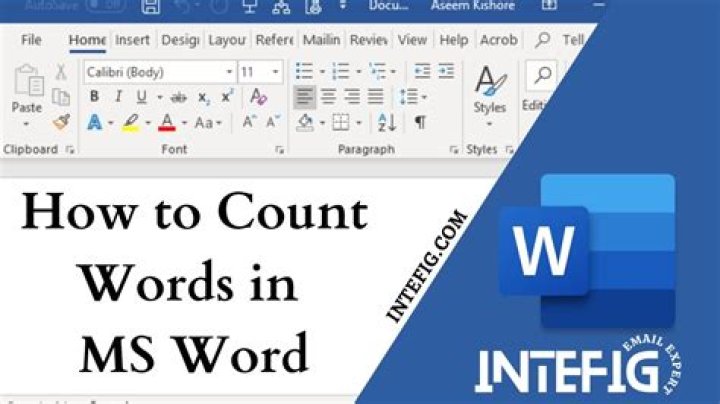Open the References tab
This screenshot has width=720, height=404.
pyautogui.click(x=274, y=40)
